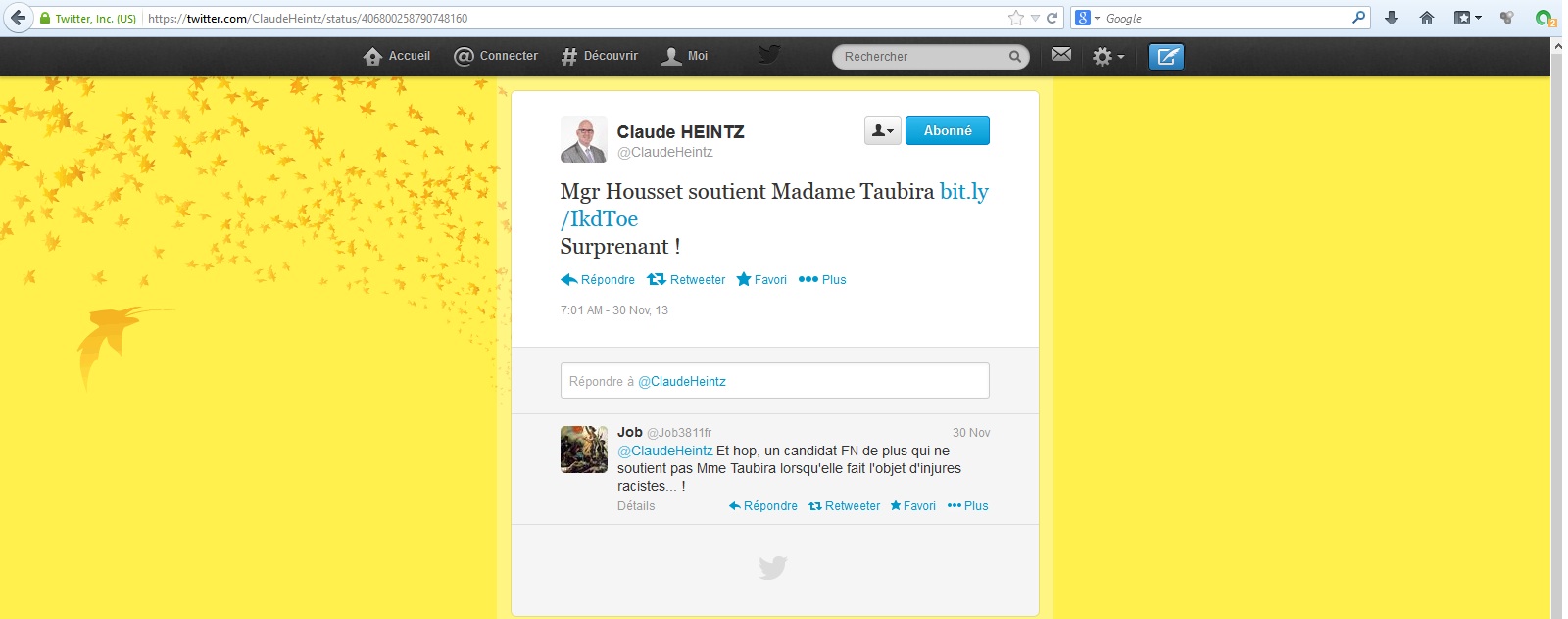Screen dimensions: 1568x619
Task: Go to the Accueil tab
Action: click(x=397, y=56)
